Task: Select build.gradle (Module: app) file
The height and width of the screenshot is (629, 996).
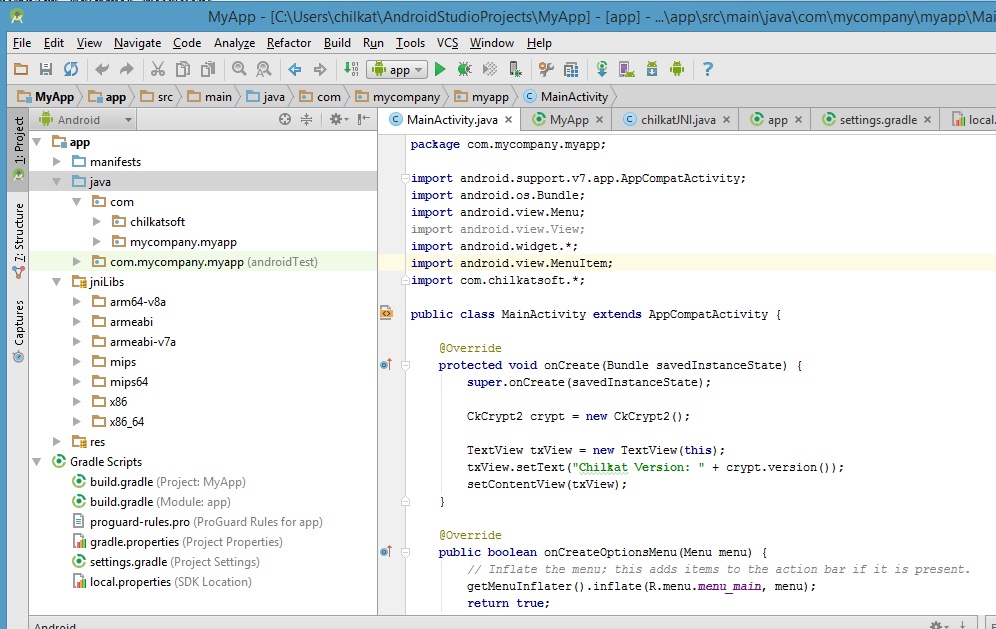Action: tap(160, 502)
